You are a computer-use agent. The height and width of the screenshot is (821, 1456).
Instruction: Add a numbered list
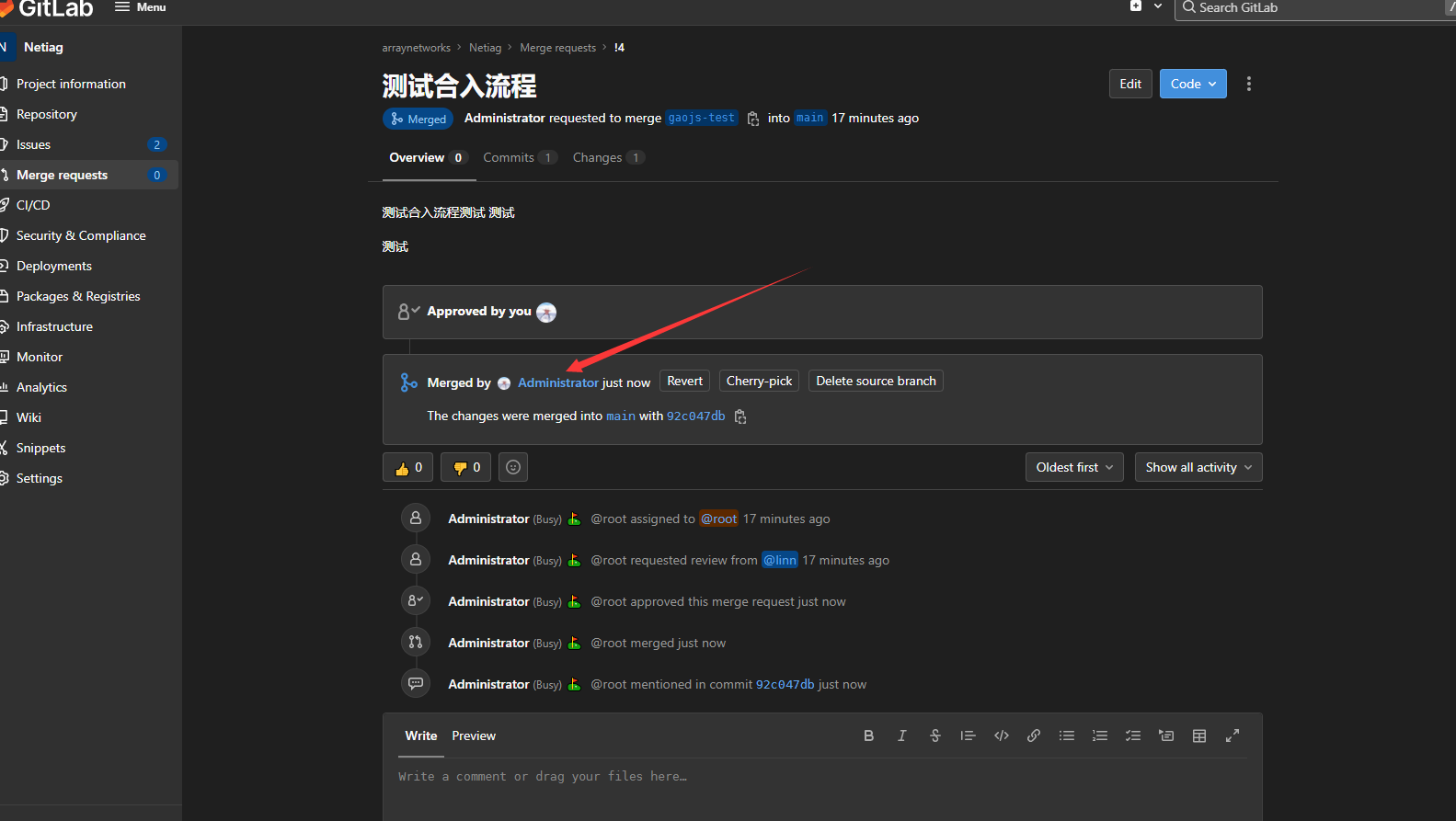[x=1100, y=735]
